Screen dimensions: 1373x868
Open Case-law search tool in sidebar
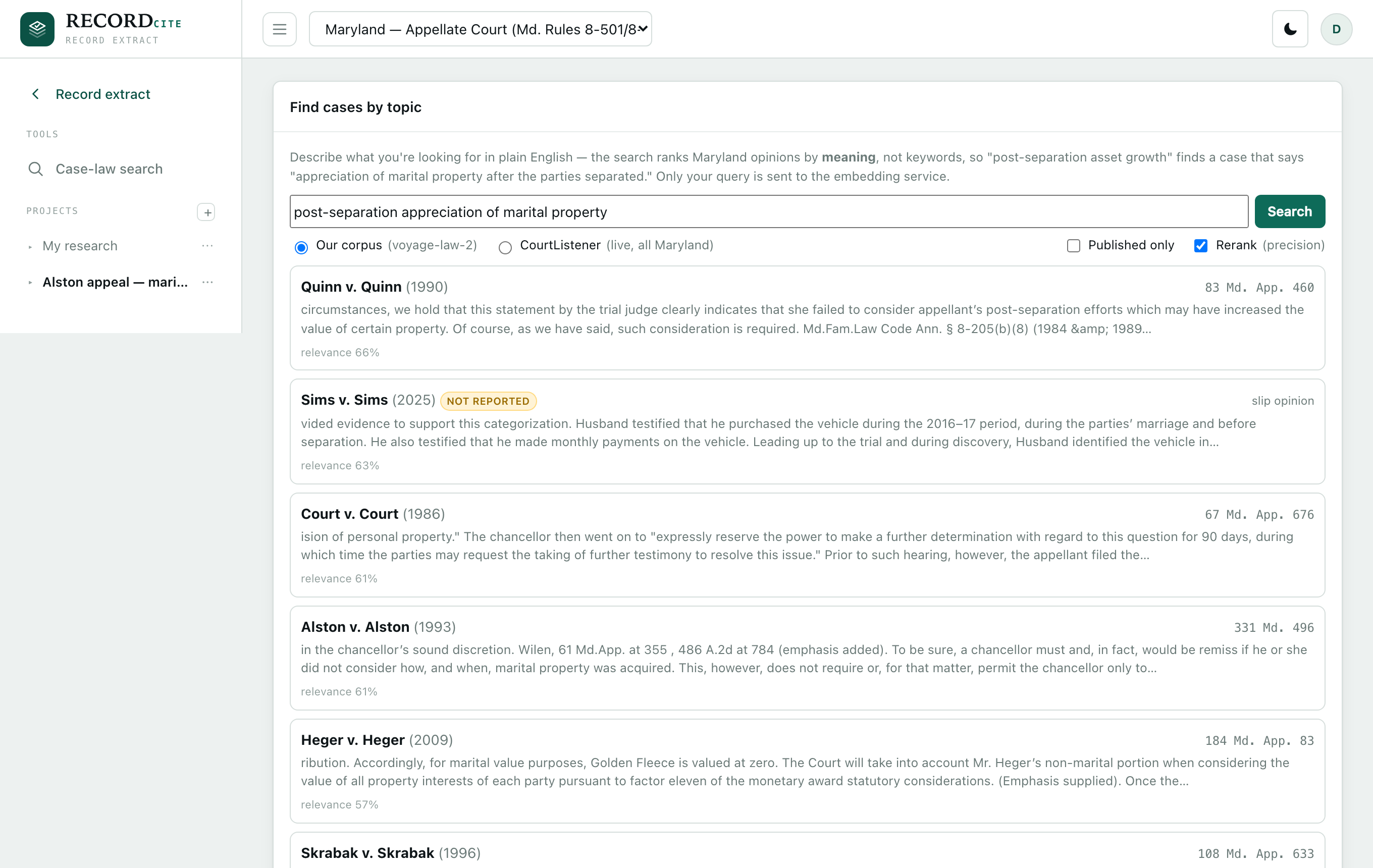(x=109, y=169)
